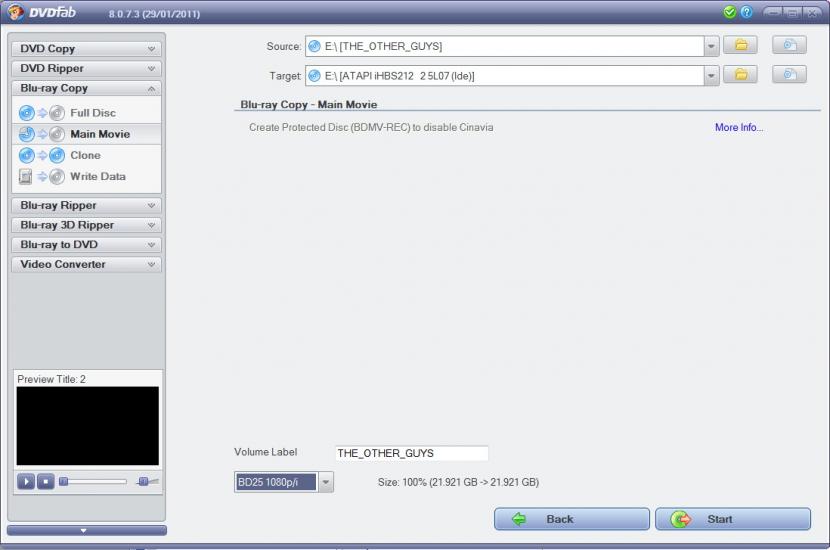Browse Source folder with the yellow folder icon

(741, 45)
